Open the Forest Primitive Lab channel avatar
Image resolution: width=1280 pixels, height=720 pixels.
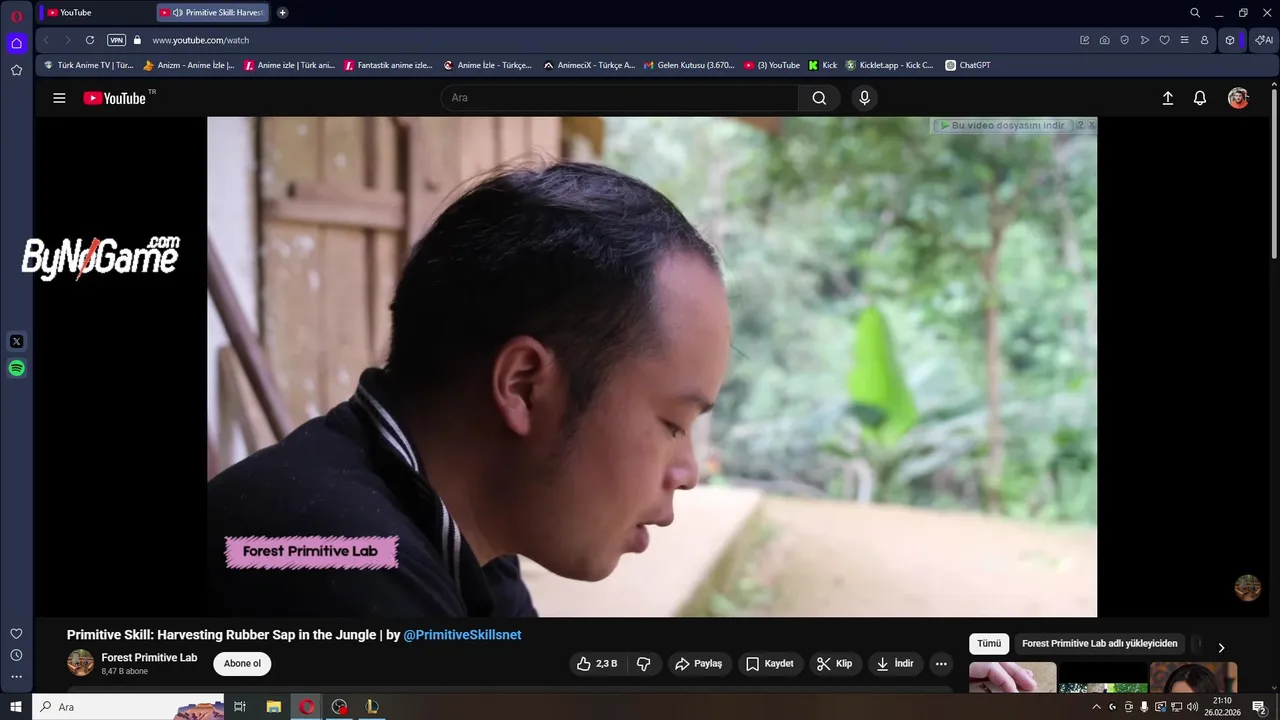click(80, 663)
